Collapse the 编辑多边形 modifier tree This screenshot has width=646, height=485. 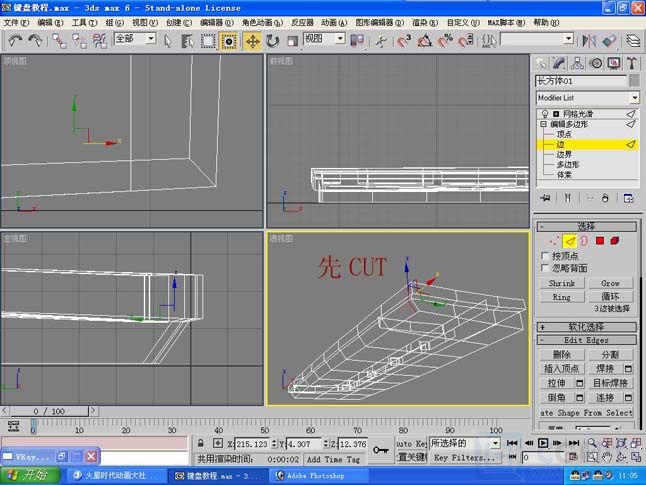coord(543,124)
